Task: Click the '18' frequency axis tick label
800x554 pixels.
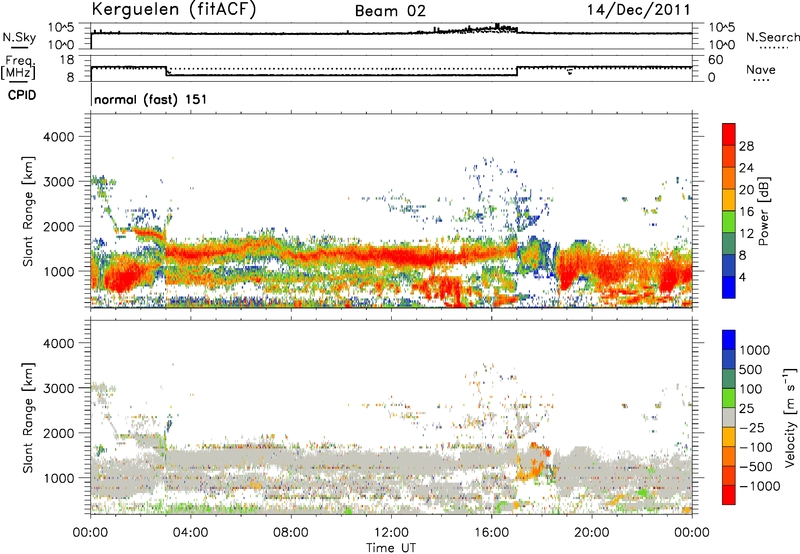Action: click(66, 60)
